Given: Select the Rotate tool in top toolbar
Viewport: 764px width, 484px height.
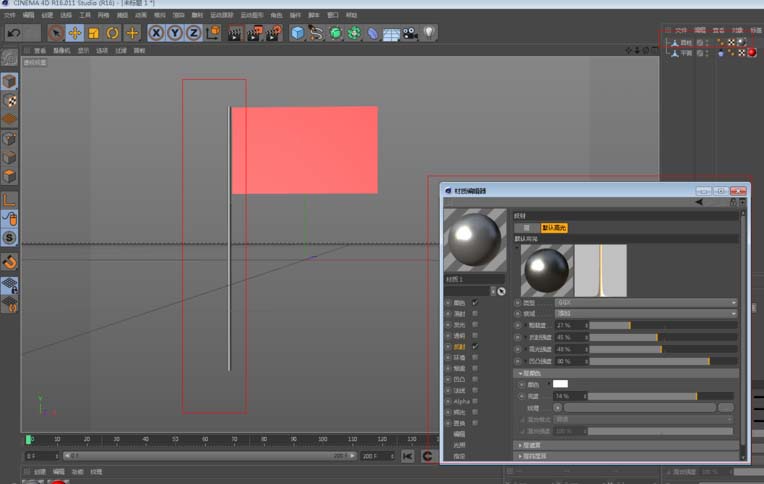Looking at the screenshot, I should tap(113, 33).
